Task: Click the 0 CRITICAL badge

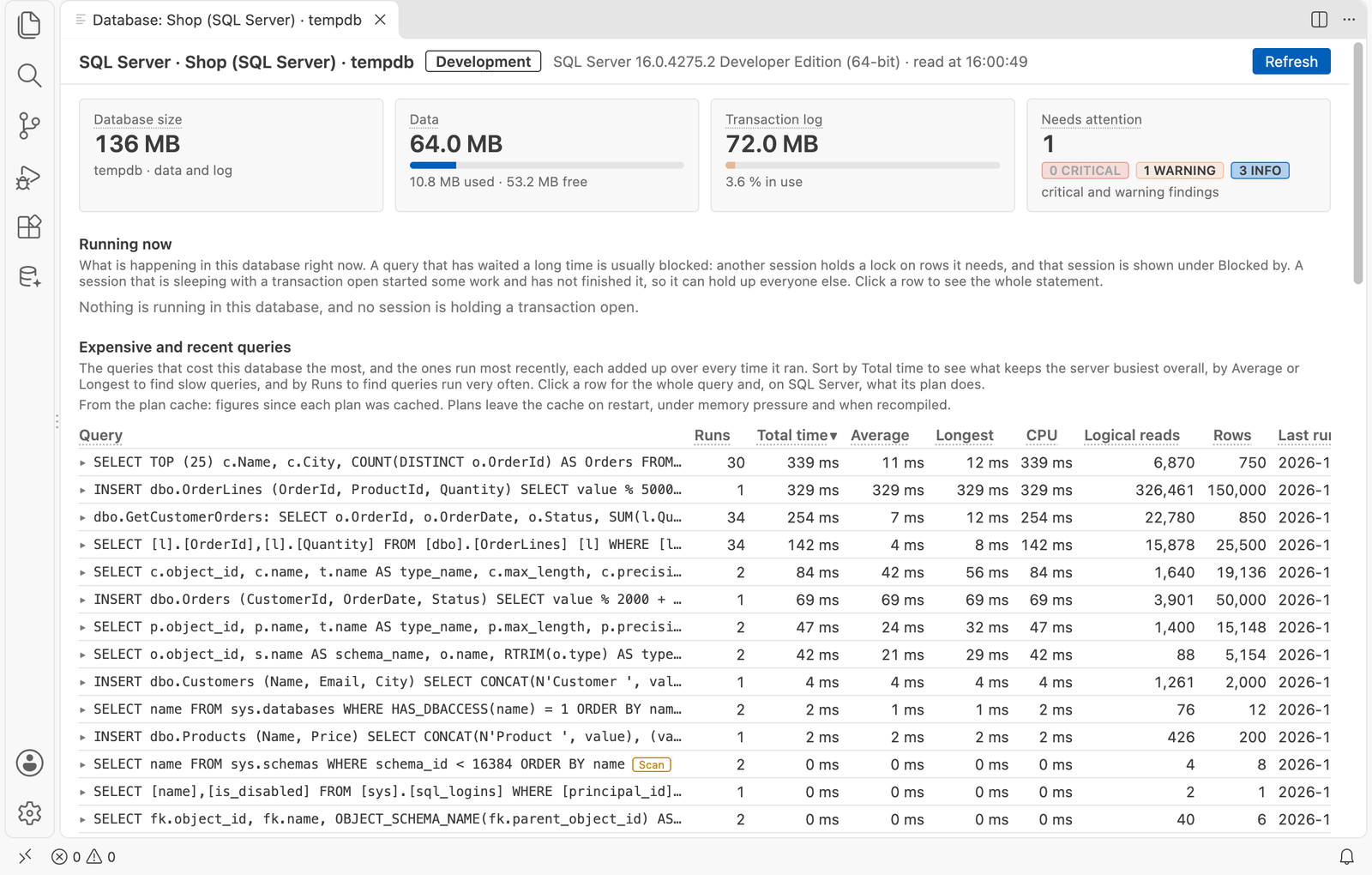Action: pos(1085,171)
